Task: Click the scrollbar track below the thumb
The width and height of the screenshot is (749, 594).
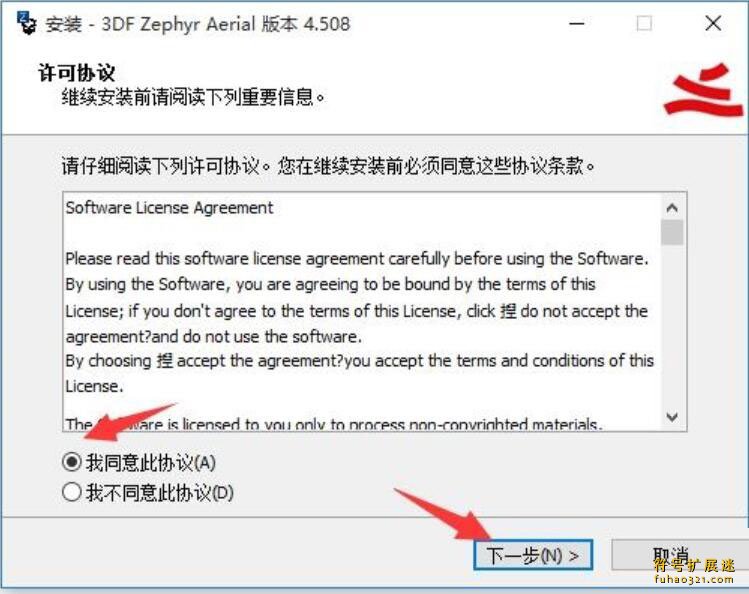Action: [672, 326]
